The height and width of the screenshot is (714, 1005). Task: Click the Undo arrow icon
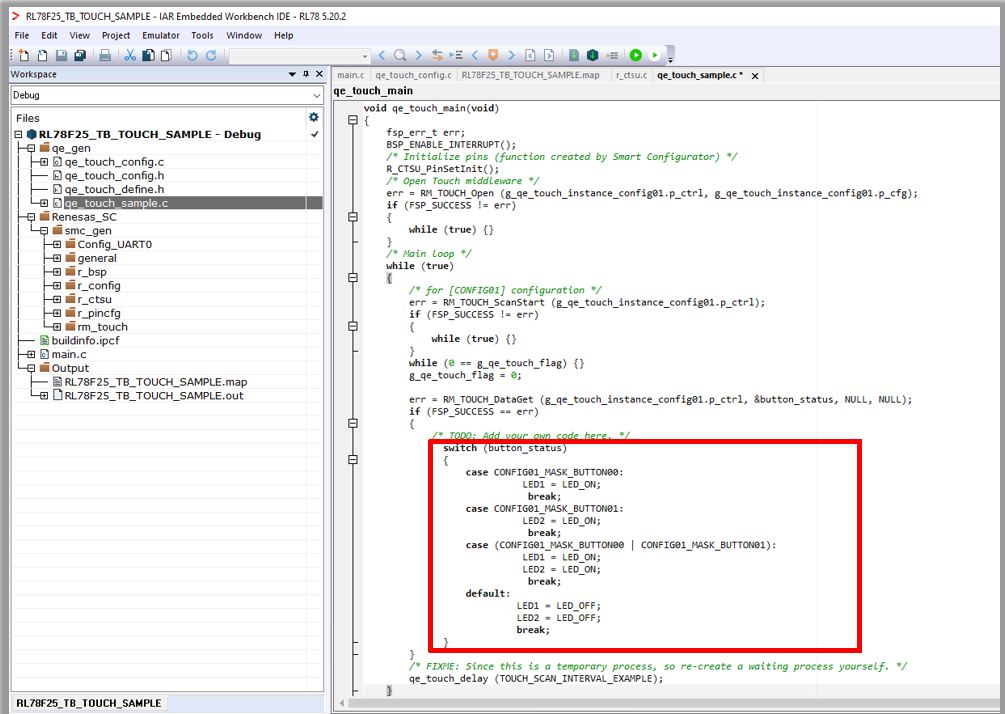tap(192, 56)
